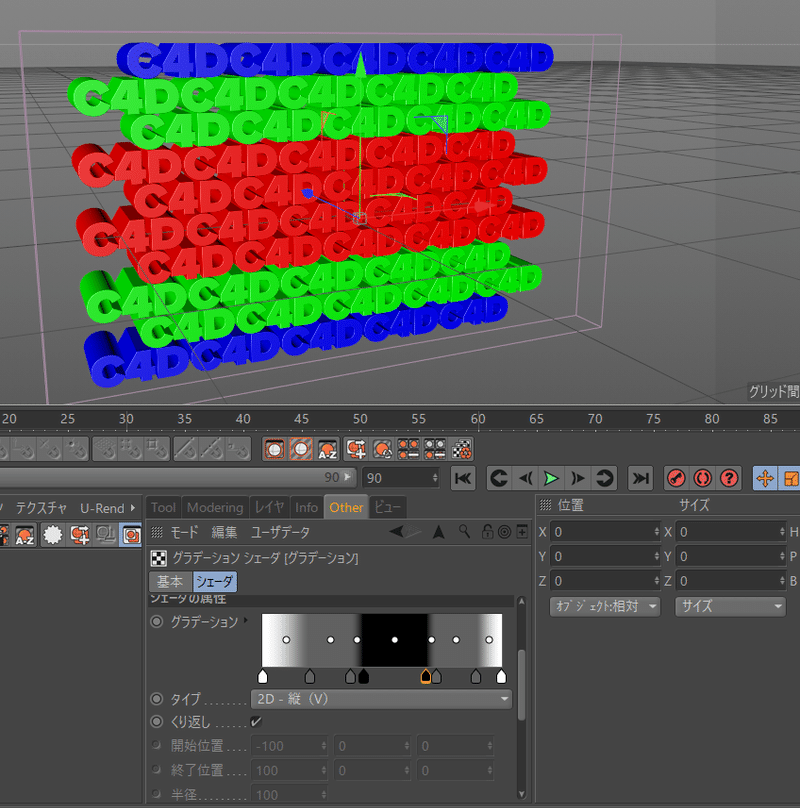Click the record keyframe key icon
Viewport: 800px width, 808px height.
(676, 478)
